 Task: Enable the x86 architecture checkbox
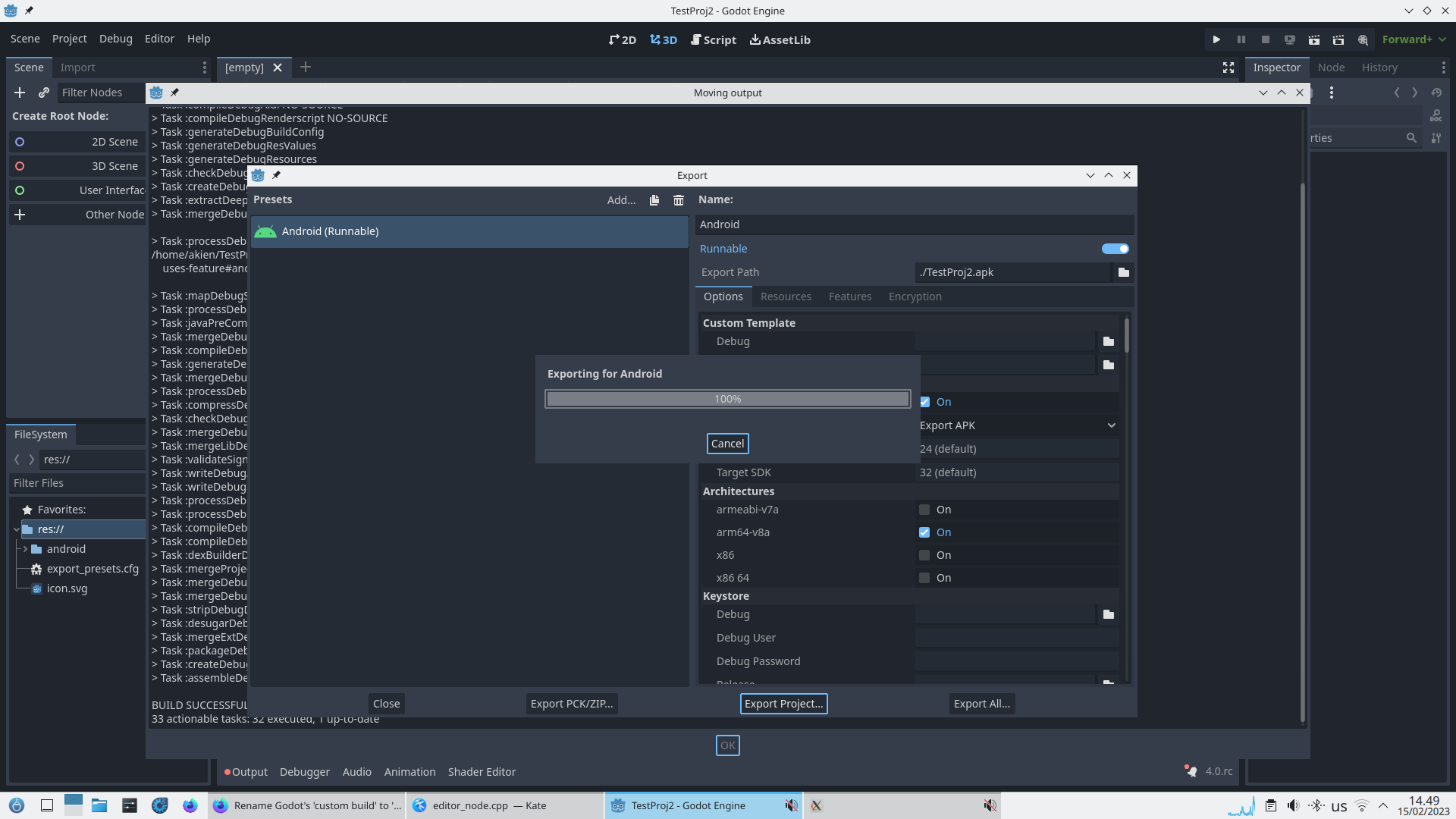point(924,555)
